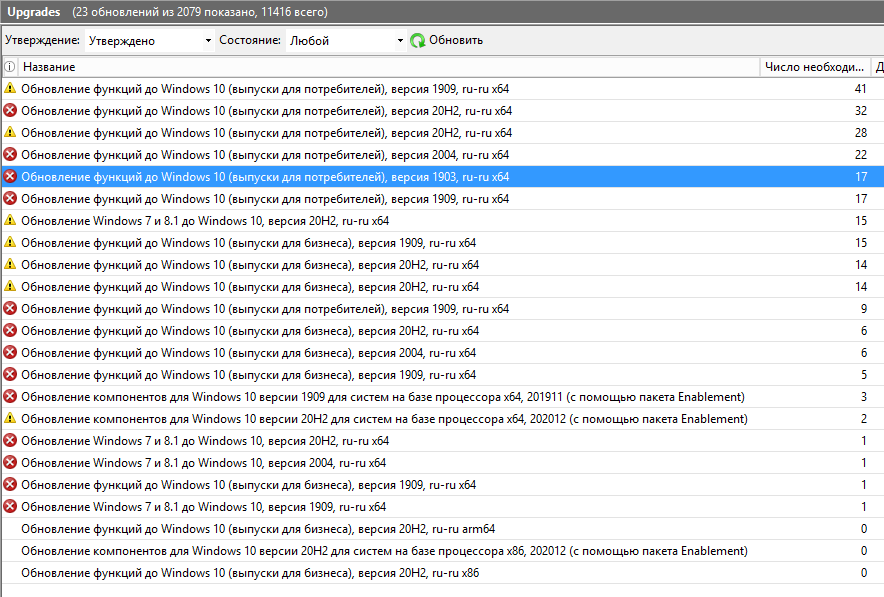This screenshot has width=884, height=597.
Task: Click the info icon in column header
Action: click(x=10, y=67)
